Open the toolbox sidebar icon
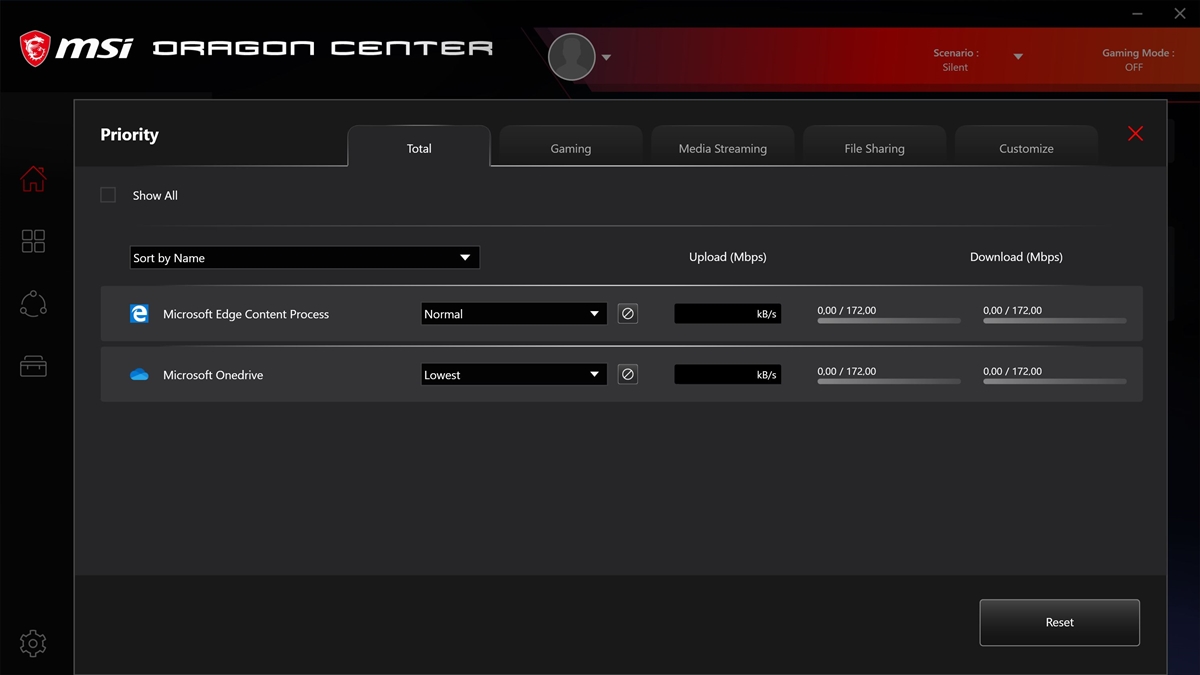This screenshot has height=675, width=1200. 33,366
